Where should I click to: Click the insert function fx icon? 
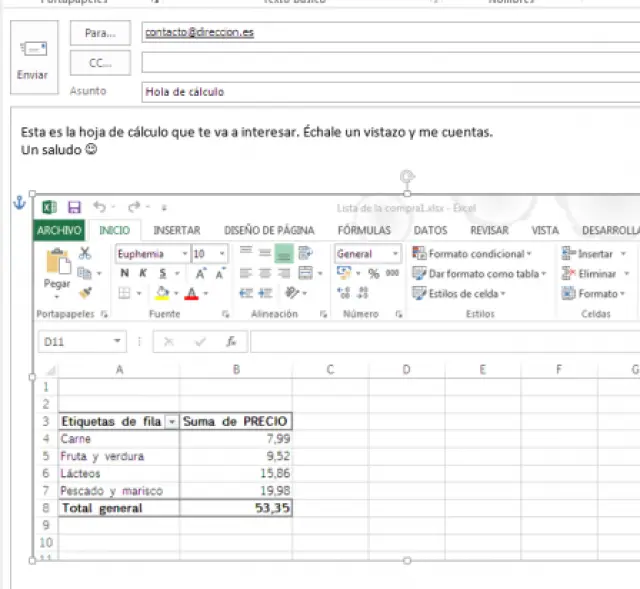[x=230, y=341]
